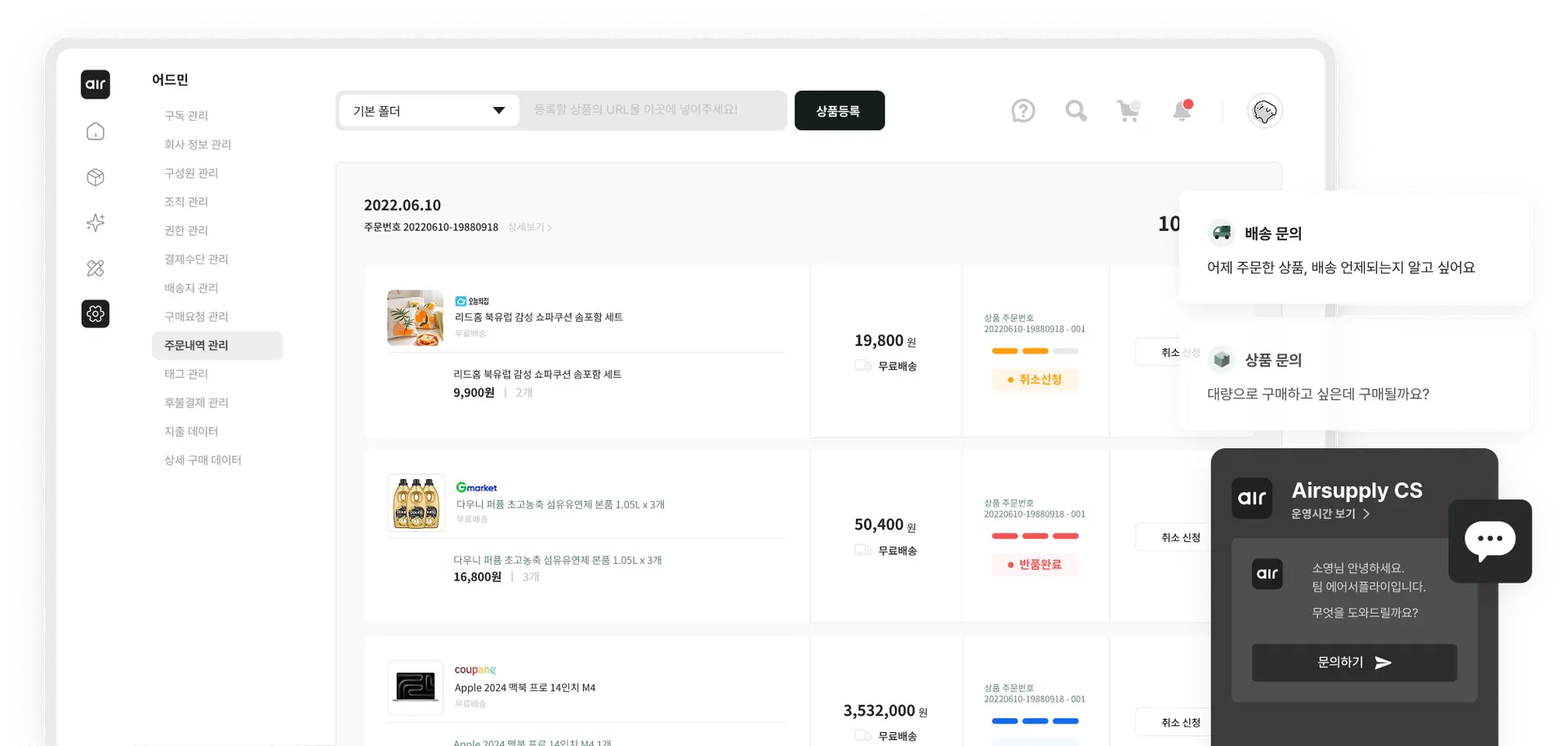1568x746 pixels.
Task: Open the home icon in sidebar
Action: point(96,131)
